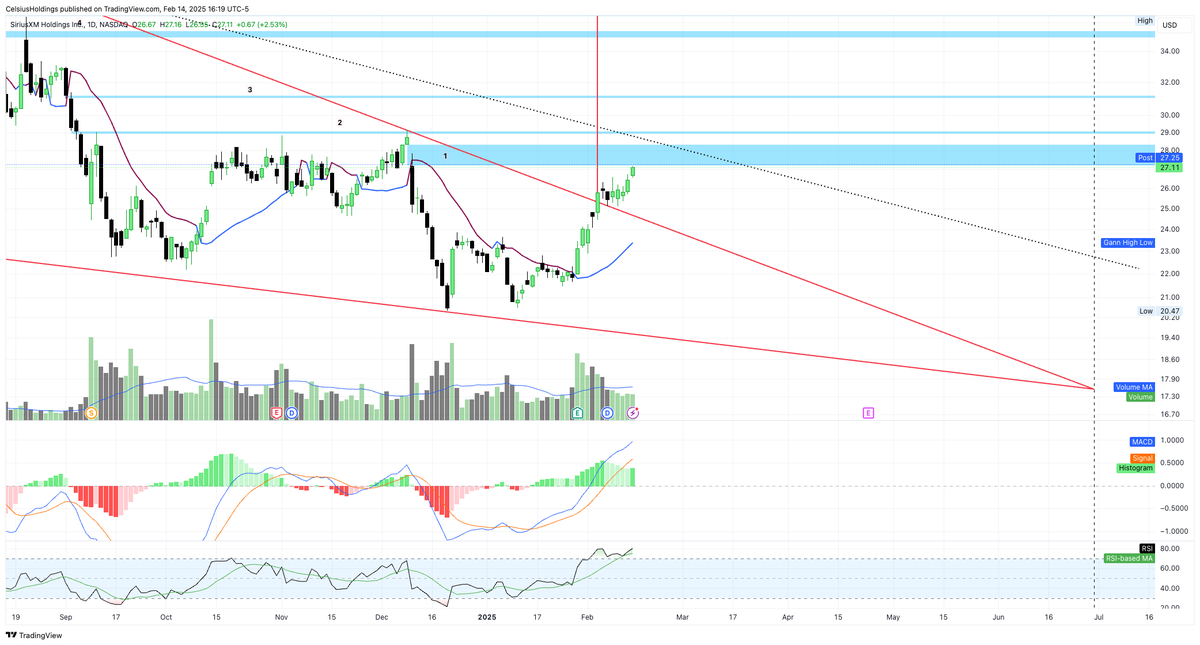Image resolution: width=1200 pixels, height=645 pixels.
Task: Click the 1.0000 MACD axis label
Action: [x=1172, y=441]
